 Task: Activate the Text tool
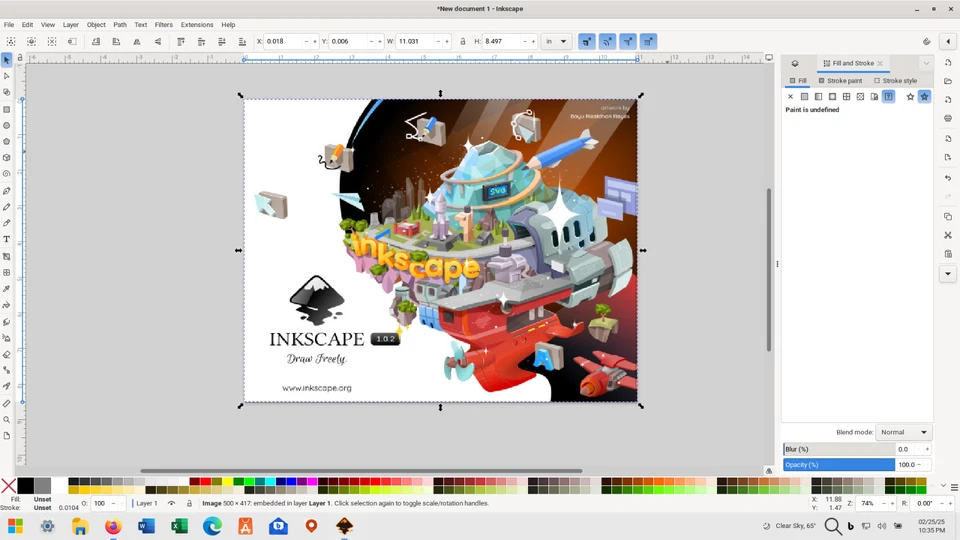[7, 239]
